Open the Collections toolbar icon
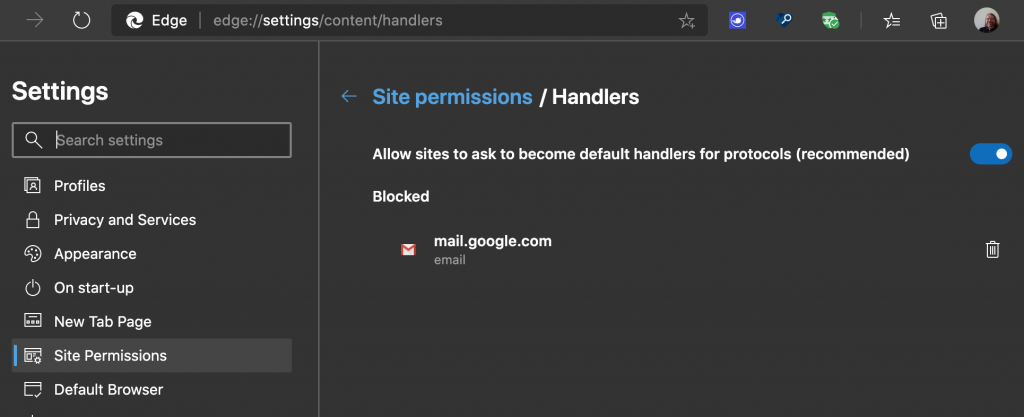Screen dimensions: 1024x417 [x=939, y=20]
